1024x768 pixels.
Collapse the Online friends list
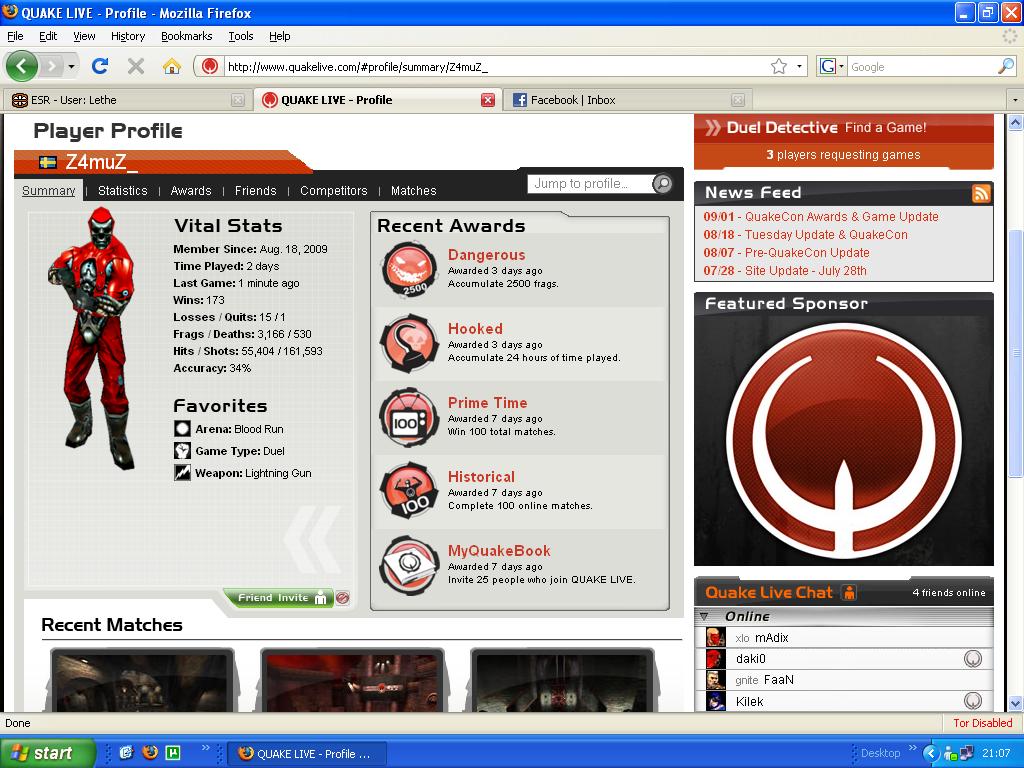click(x=704, y=616)
